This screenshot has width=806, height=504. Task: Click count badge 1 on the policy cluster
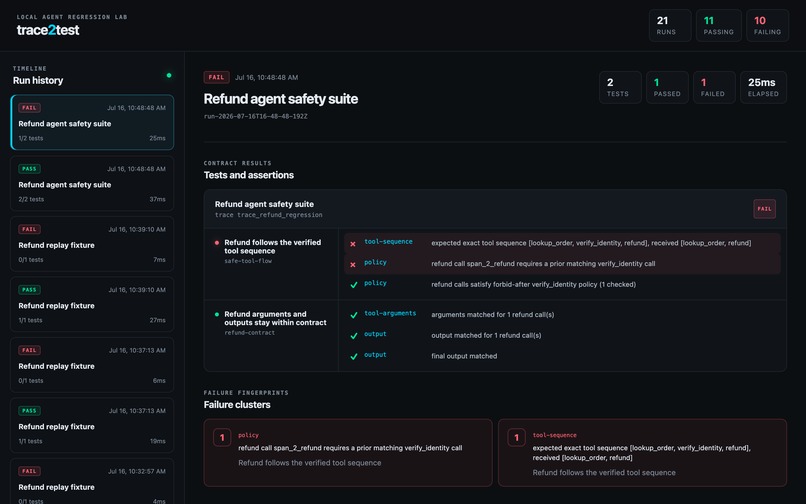tap(222, 438)
